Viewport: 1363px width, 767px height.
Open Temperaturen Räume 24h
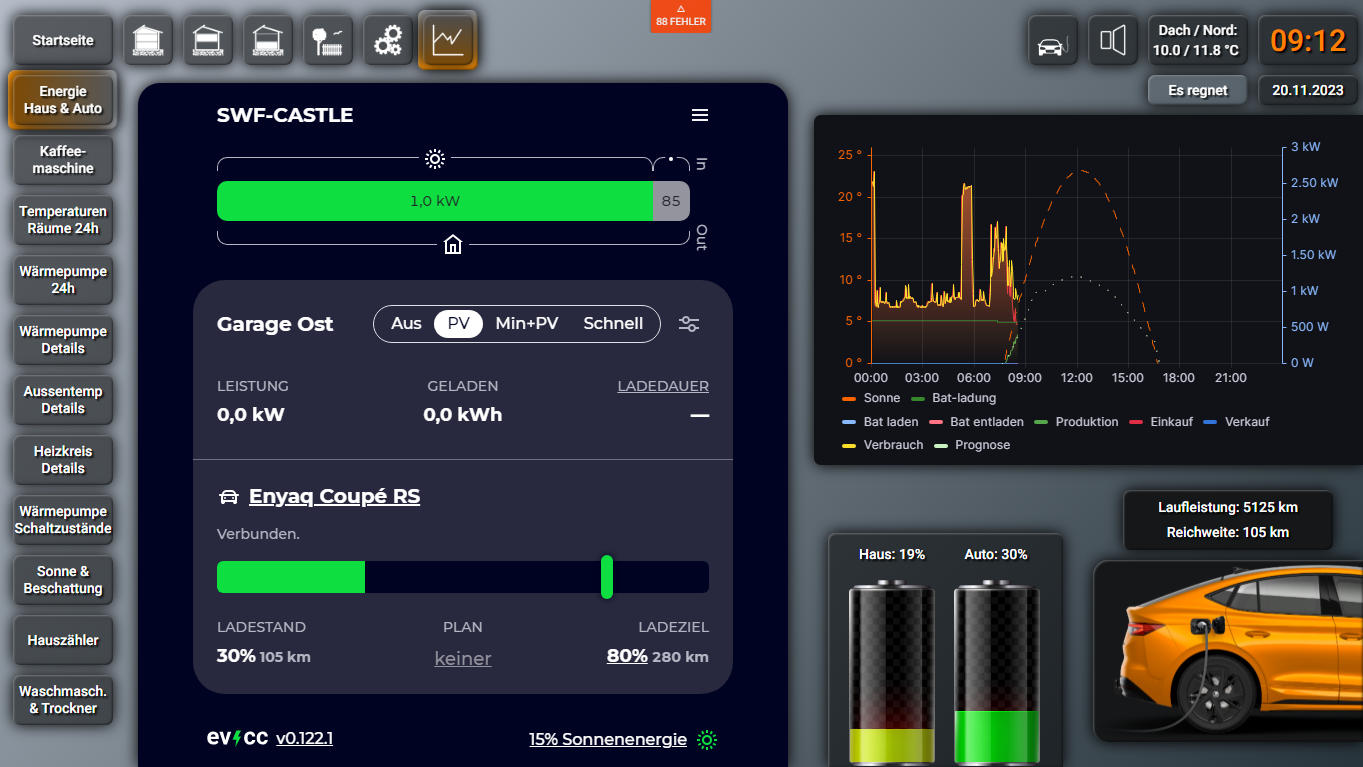pyautogui.click(x=63, y=220)
